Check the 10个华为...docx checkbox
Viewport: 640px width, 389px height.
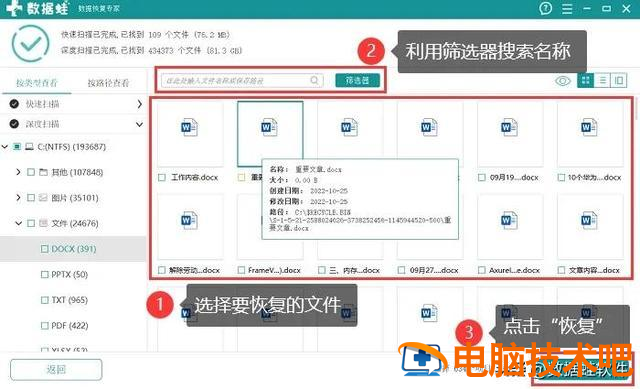coord(562,178)
